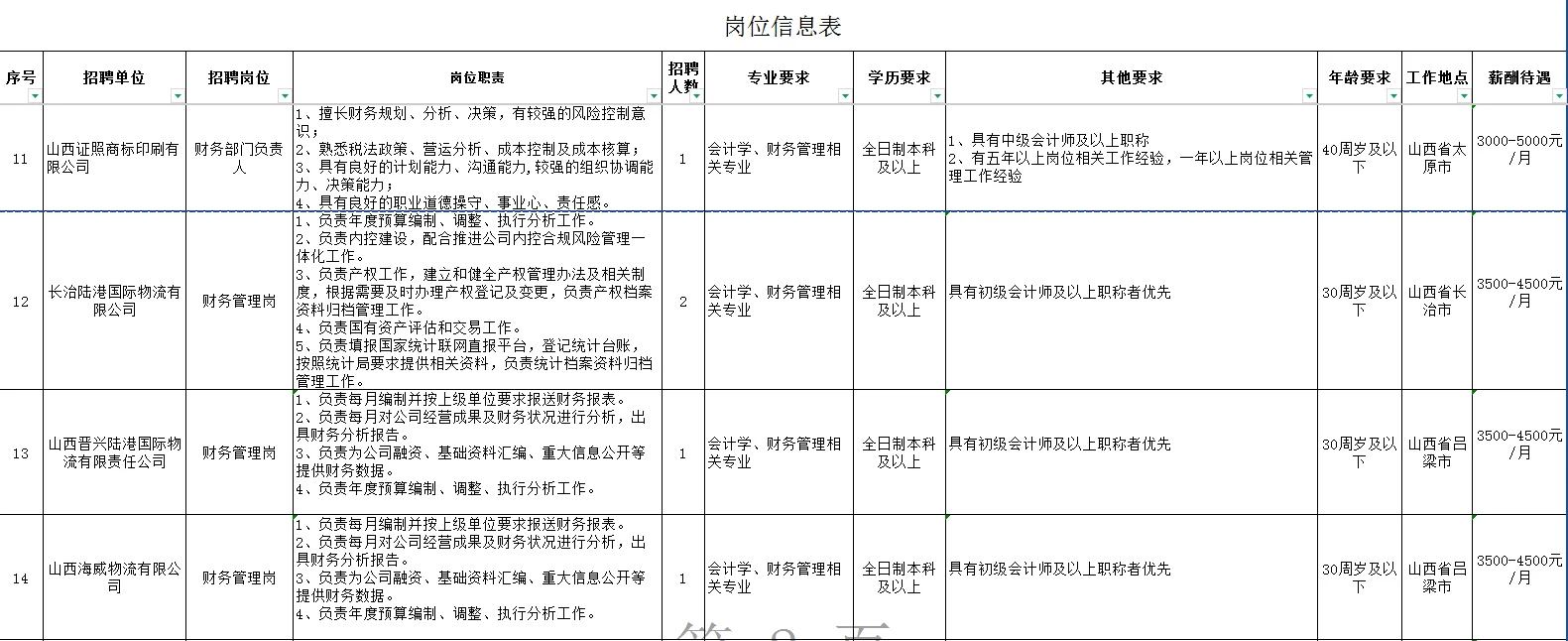The width and height of the screenshot is (1568, 641).
Task: Select 30周岁及以下 cell in row 13
Action: [1360, 452]
